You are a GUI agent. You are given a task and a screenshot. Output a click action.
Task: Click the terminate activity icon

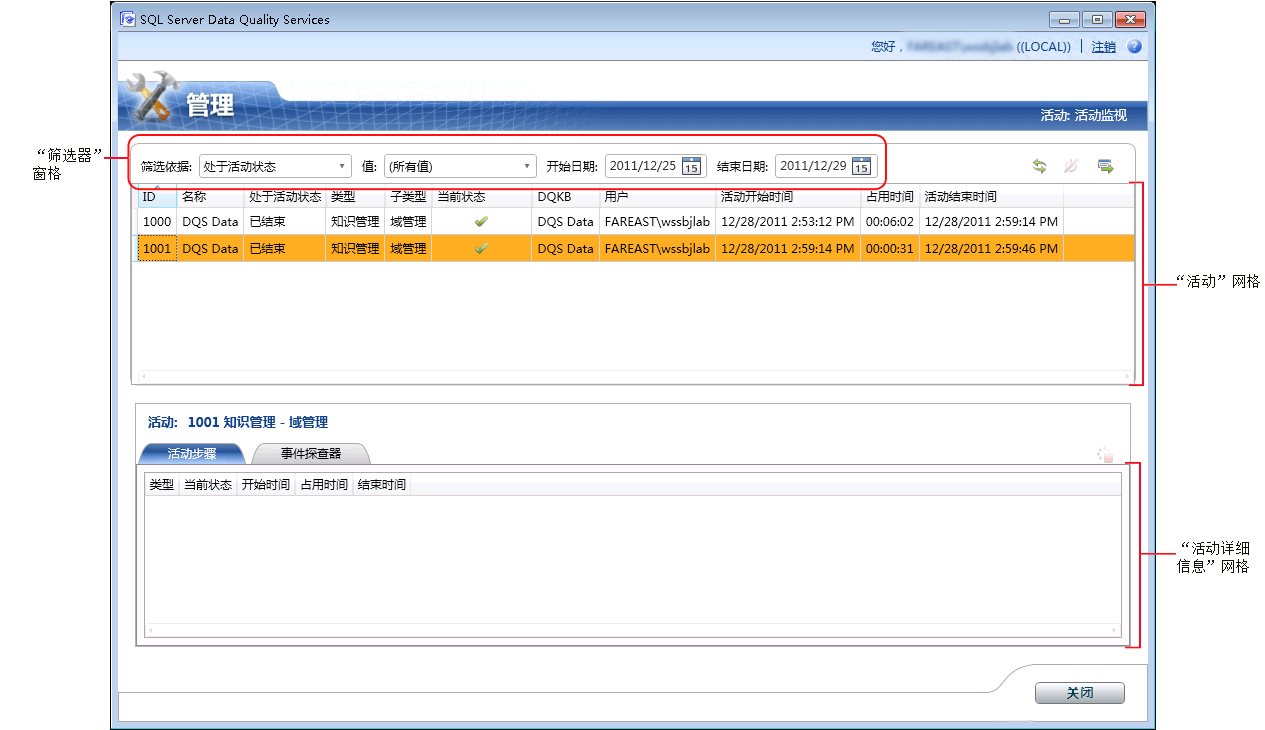(1071, 167)
